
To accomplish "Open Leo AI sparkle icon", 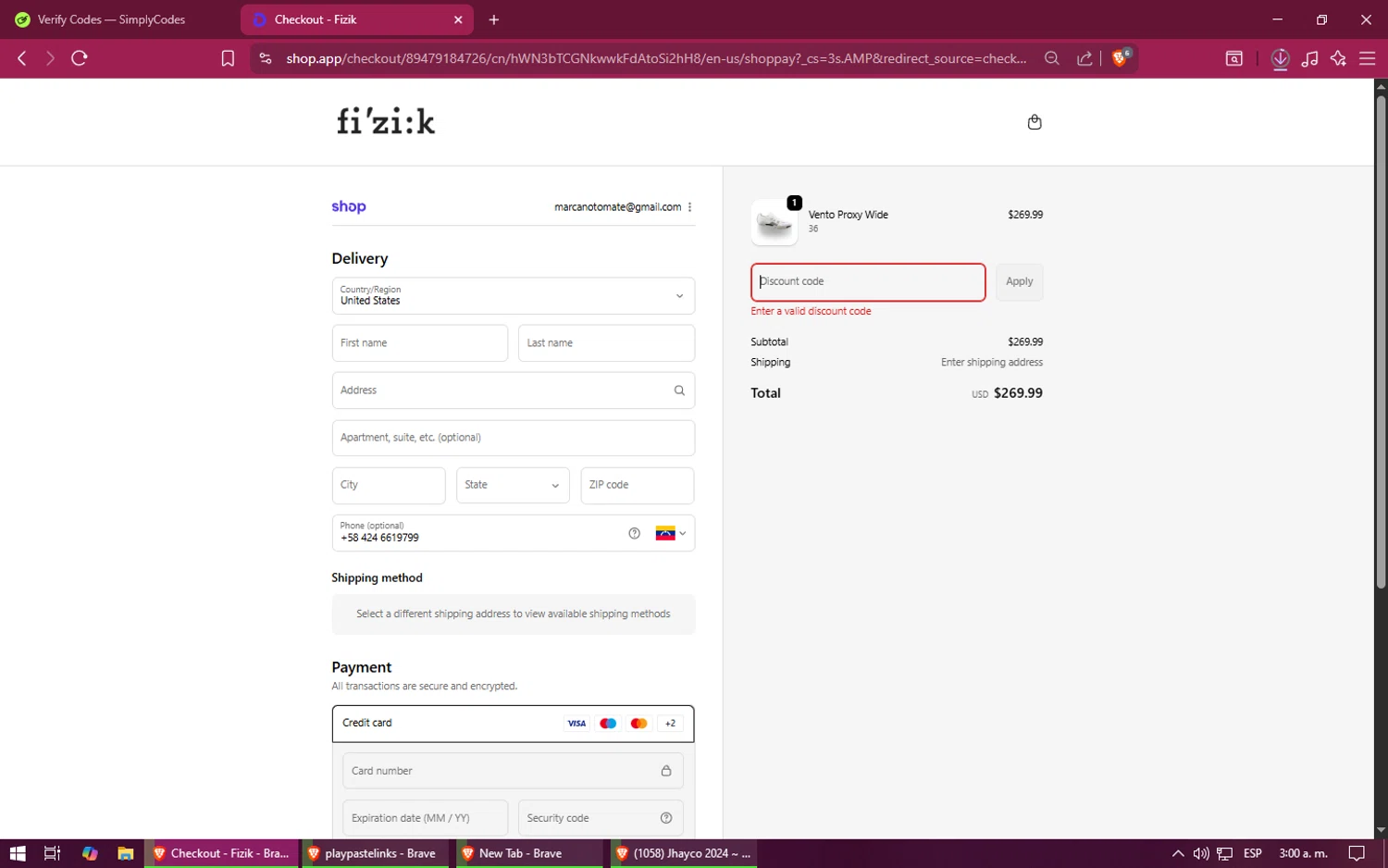I will [x=1338, y=58].
